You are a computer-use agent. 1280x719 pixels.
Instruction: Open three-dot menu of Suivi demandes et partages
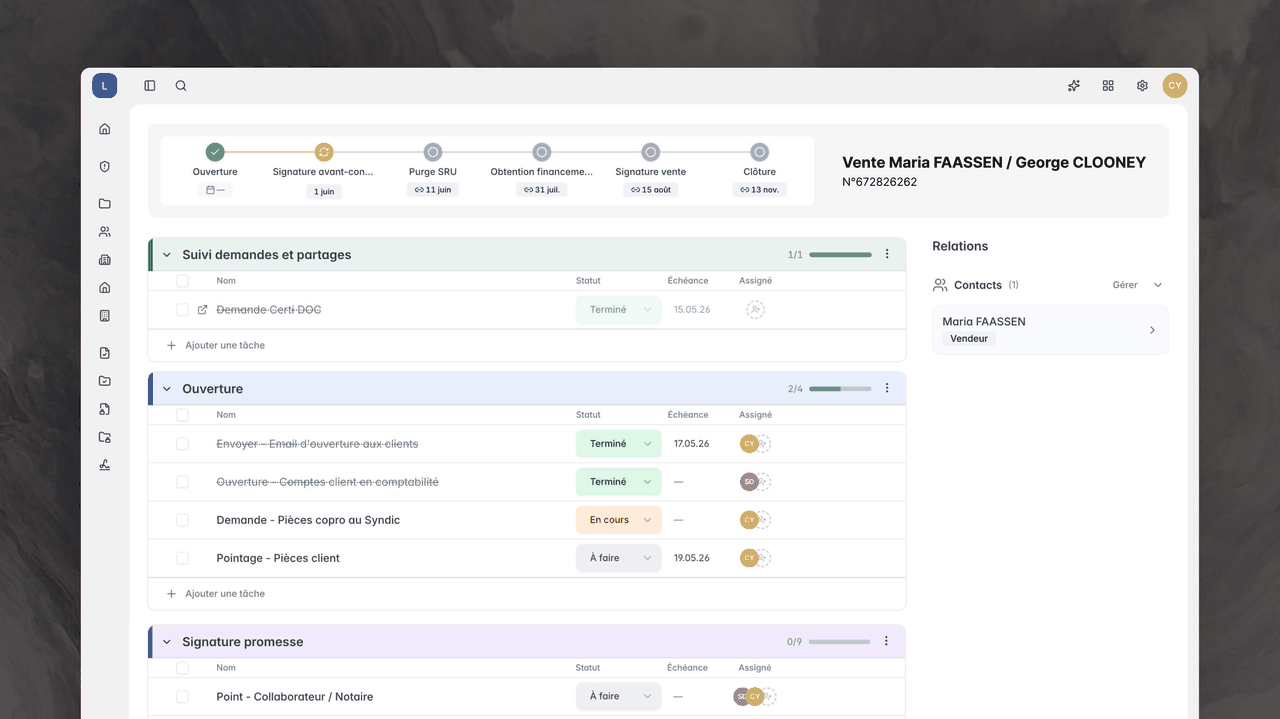tap(887, 254)
